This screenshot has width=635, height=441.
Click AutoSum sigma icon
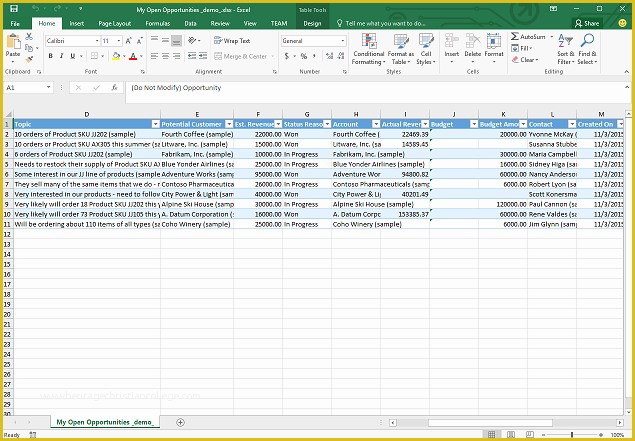click(515, 37)
